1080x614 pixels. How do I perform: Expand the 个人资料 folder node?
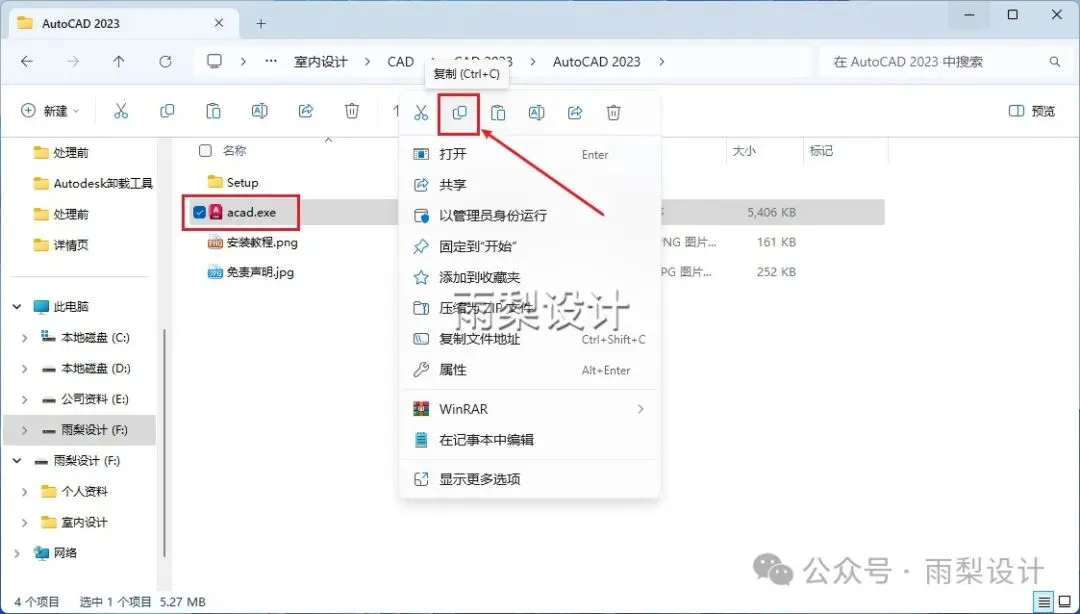click(25, 491)
